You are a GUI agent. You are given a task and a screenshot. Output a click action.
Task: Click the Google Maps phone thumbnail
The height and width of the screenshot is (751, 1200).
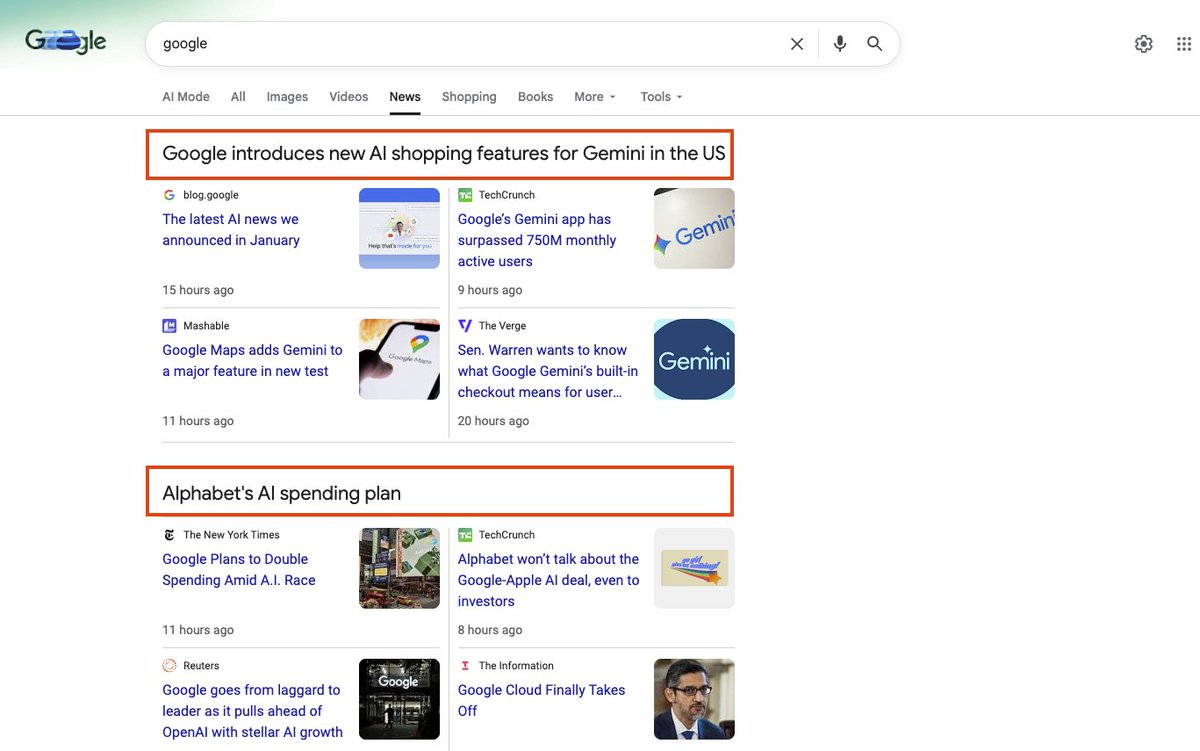(x=399, y=359)
